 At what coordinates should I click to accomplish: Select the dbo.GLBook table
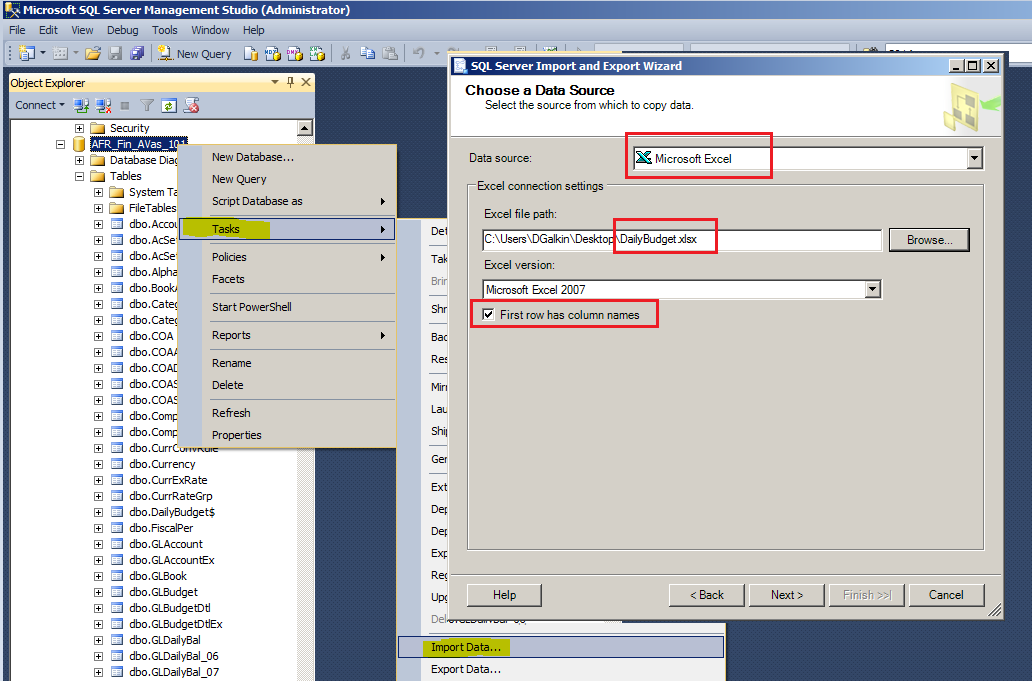(x=158, y=576)
